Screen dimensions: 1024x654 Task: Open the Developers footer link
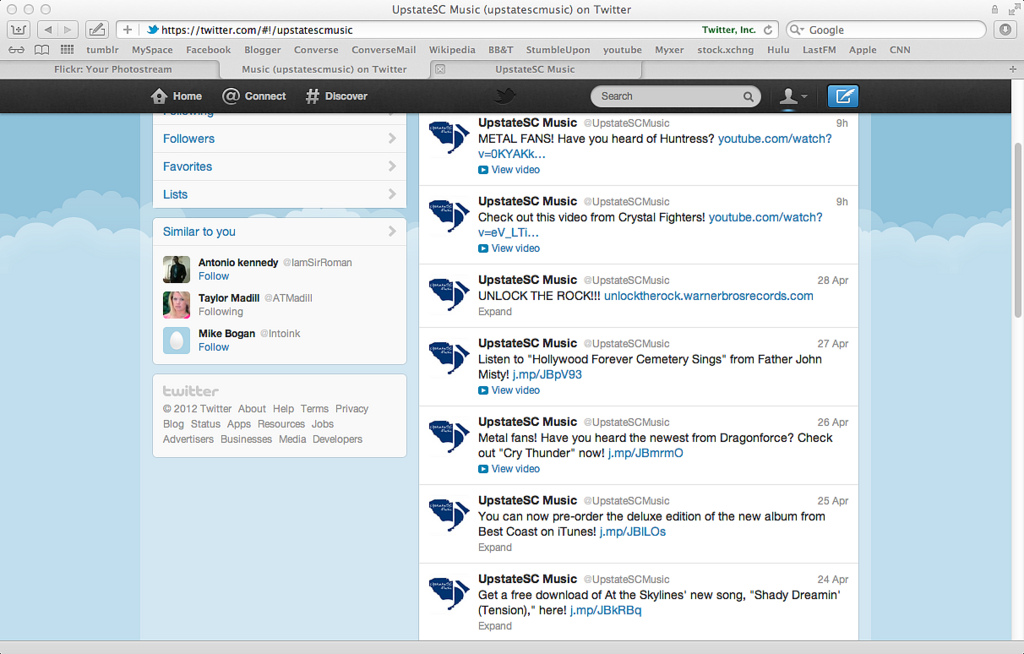[x=337, y=439]
